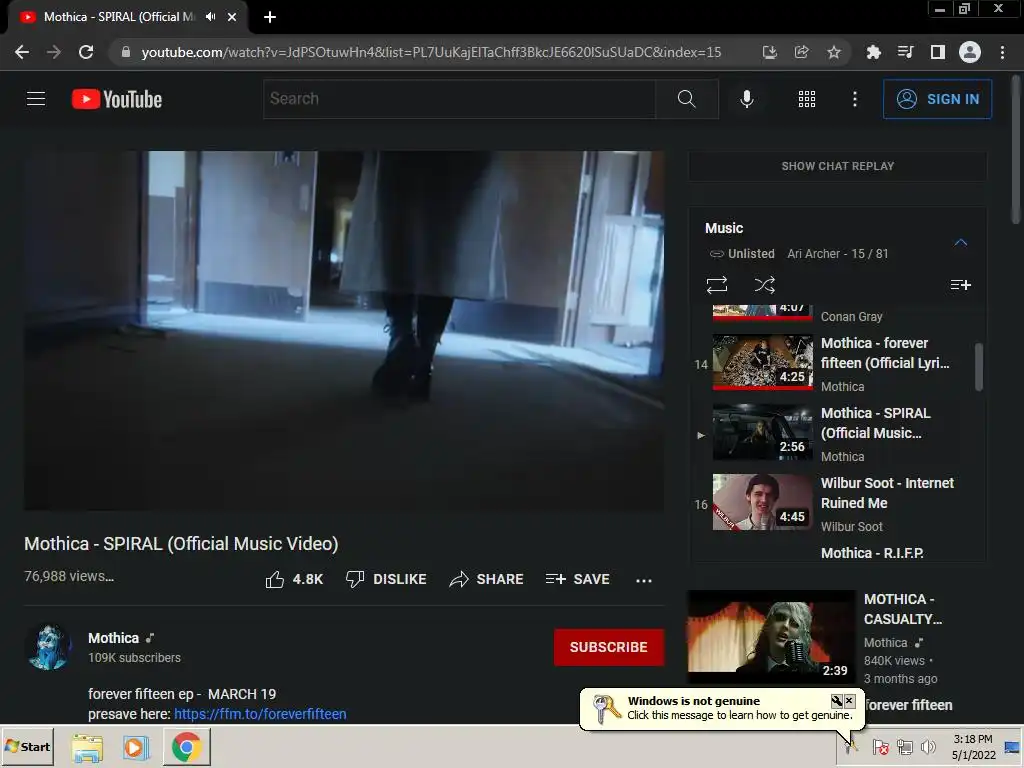Open YouTube guide hamburger menu

(x=36, y=99)
